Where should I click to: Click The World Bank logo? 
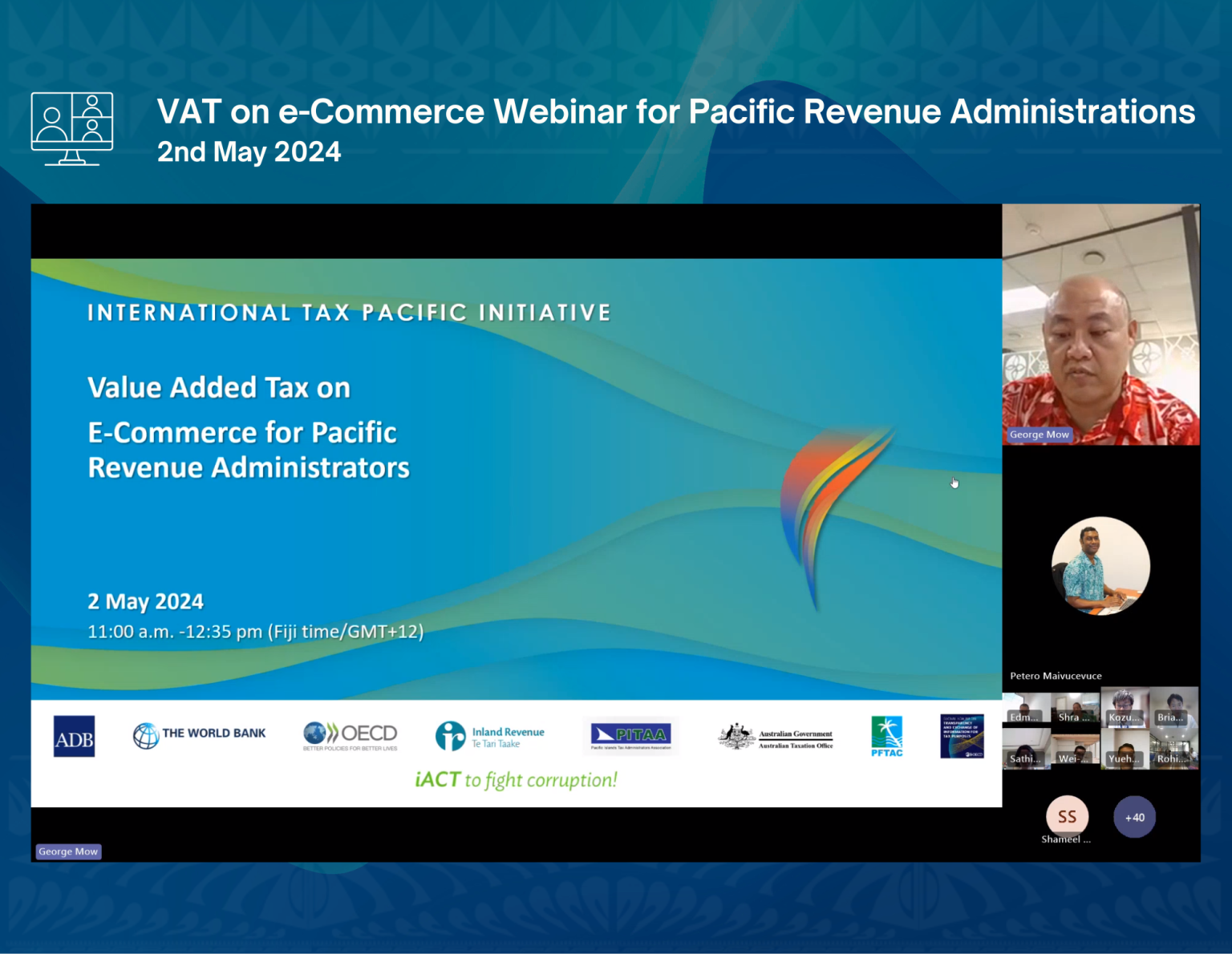[199, 733]
